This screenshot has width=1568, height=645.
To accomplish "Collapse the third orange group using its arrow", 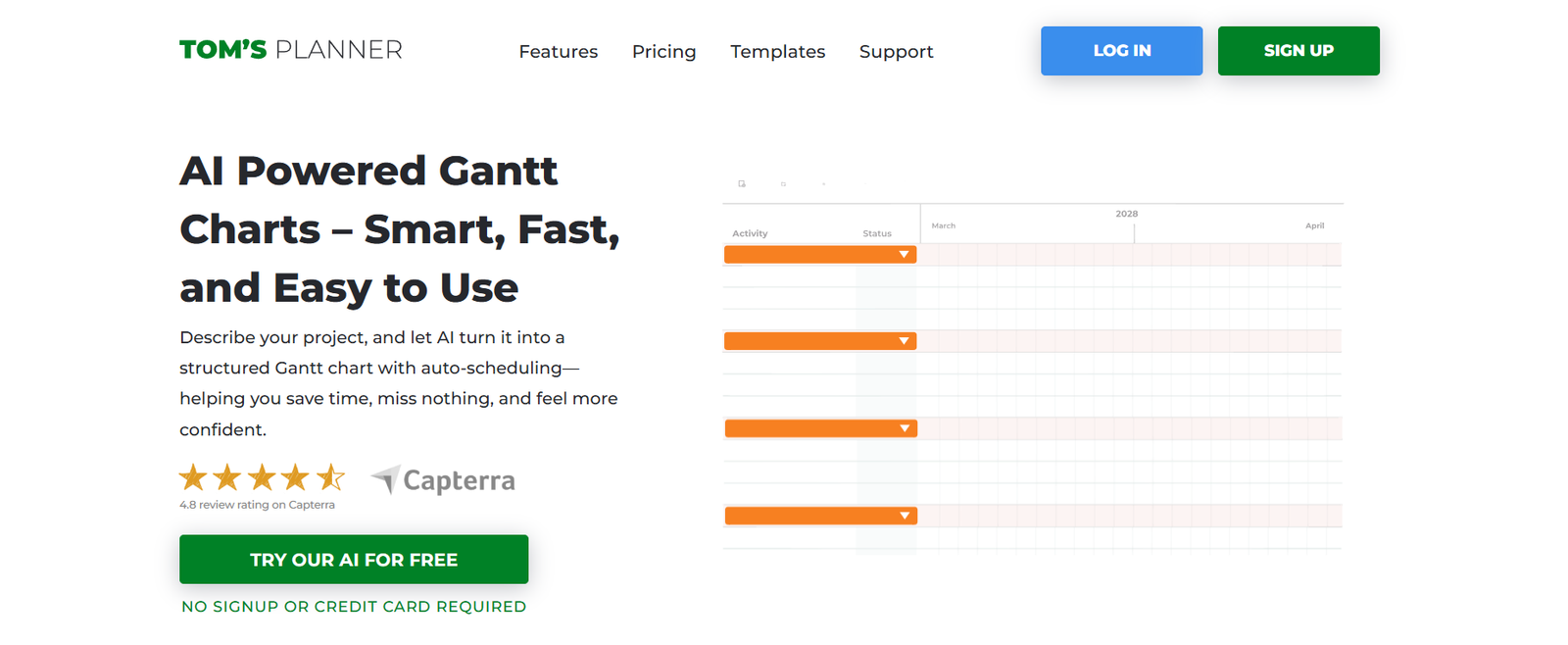I will (904, 428).
